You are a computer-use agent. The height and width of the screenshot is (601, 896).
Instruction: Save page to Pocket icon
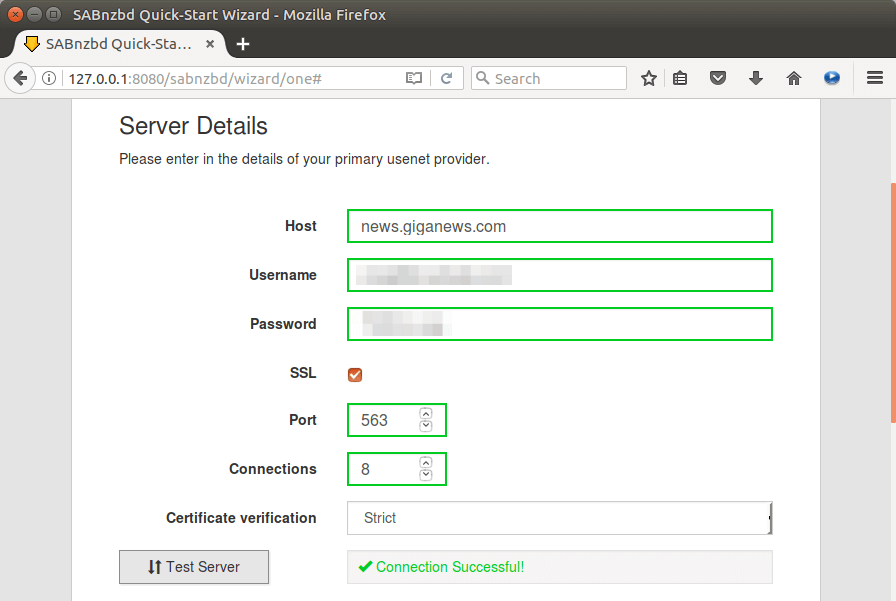tap(717, 78)
